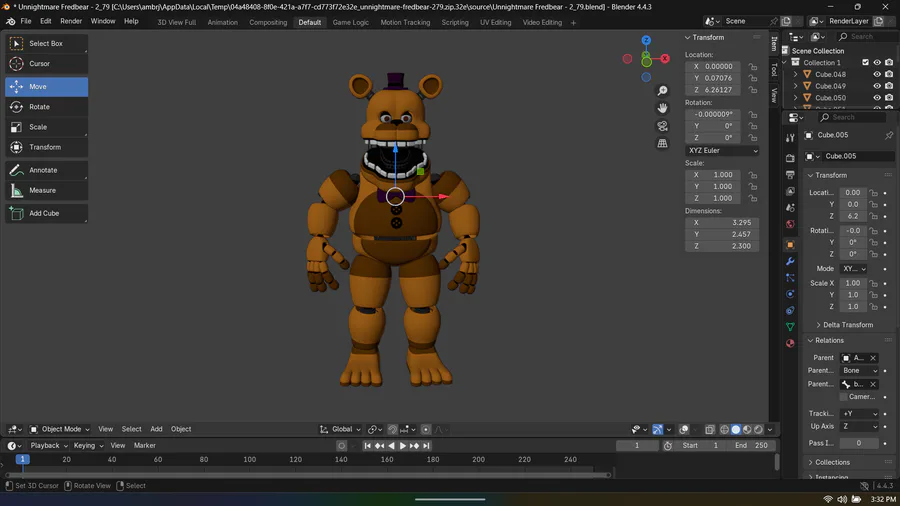
Task: Open the Tool sidebar tab
Action: coord(774,70)
